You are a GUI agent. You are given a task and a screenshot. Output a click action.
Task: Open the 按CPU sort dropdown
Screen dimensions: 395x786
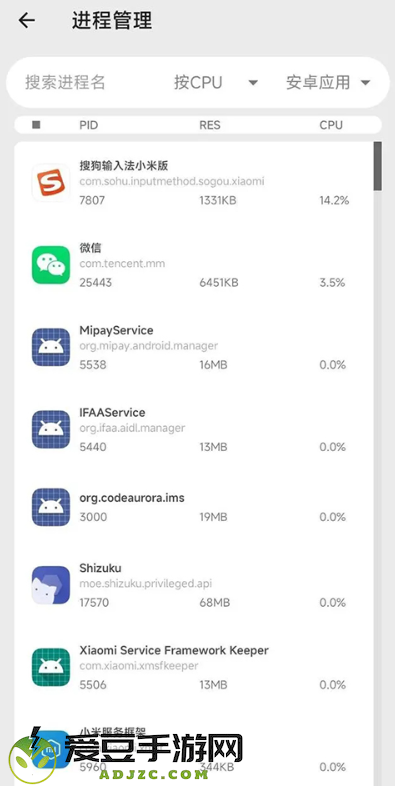(216, 82)
